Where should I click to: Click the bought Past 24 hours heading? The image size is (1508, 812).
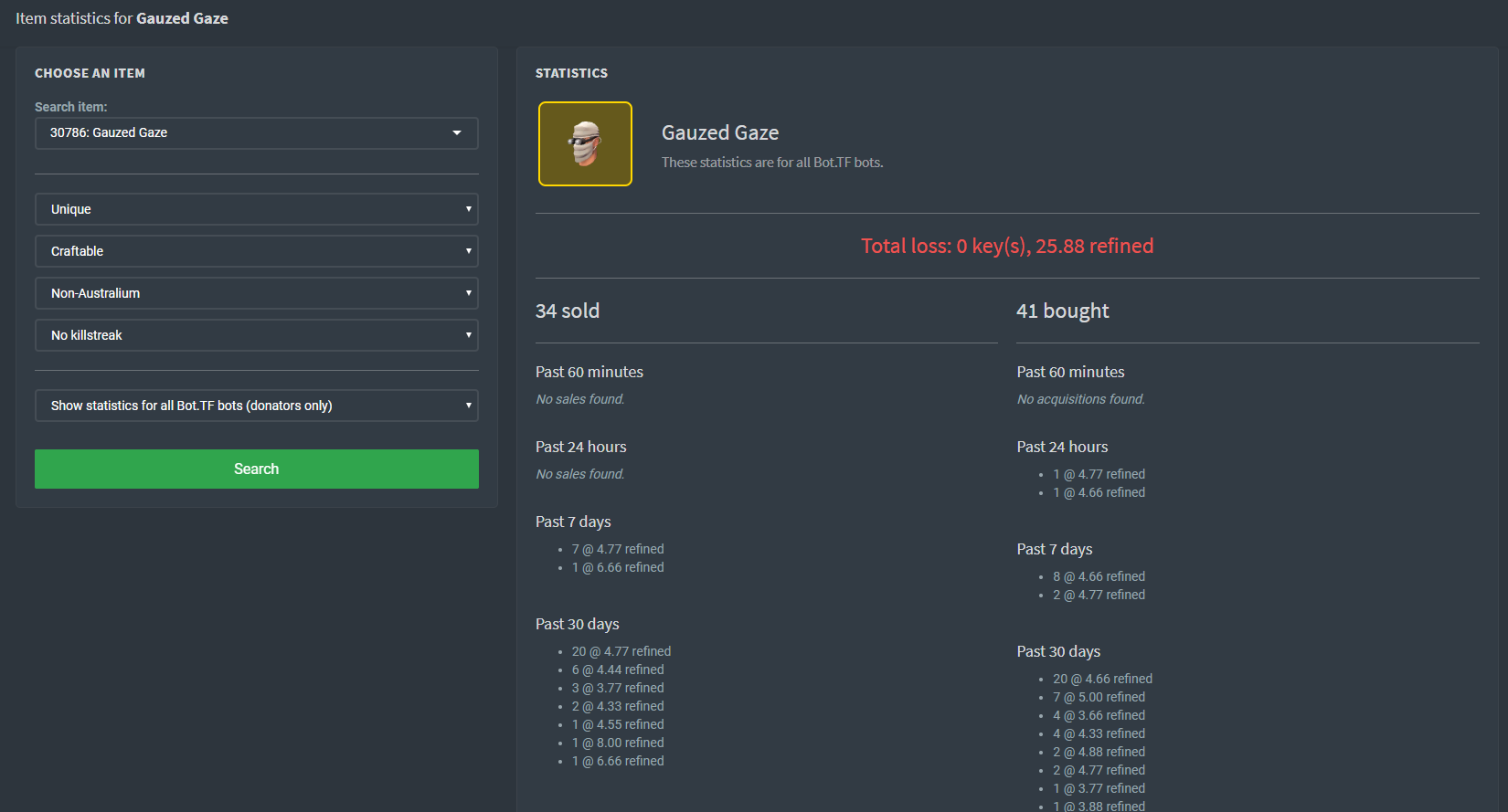pos(1062,447)
